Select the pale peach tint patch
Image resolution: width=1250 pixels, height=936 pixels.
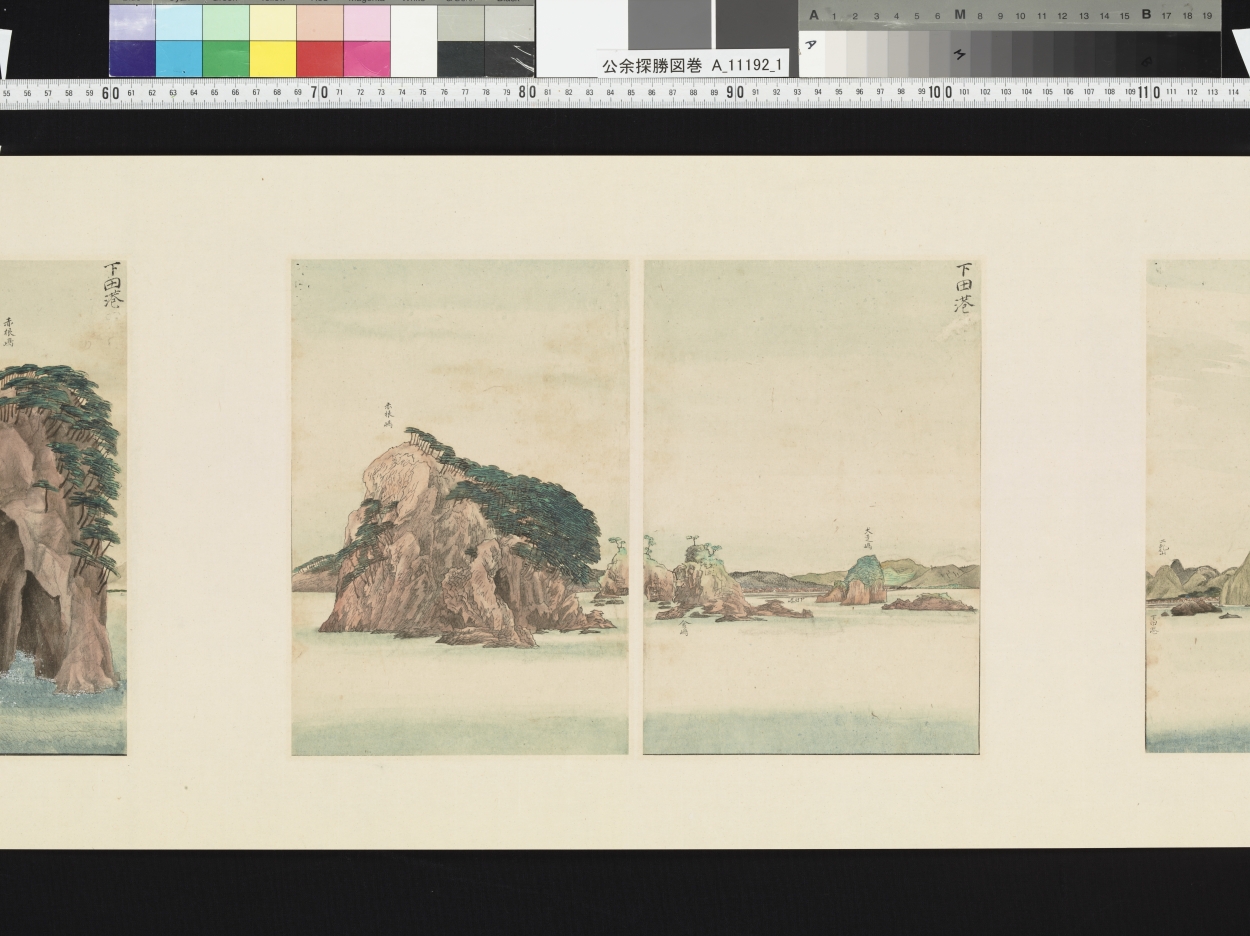[x=319, y=22]
